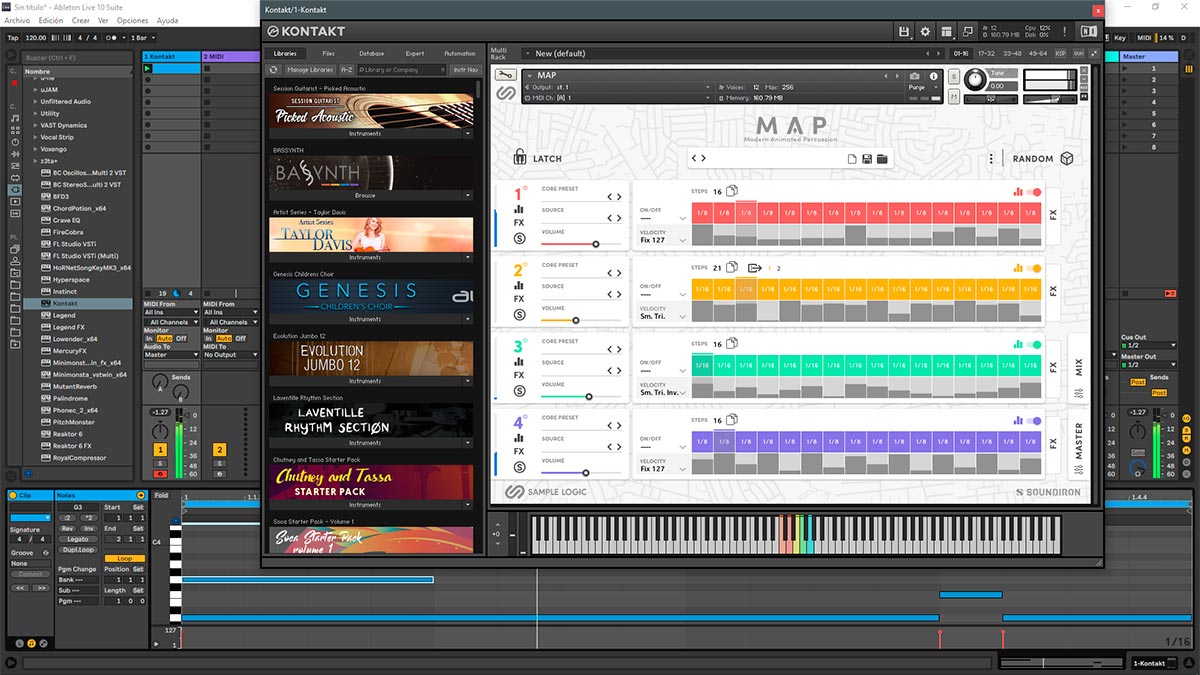This screenshot has width=1200, height=675.
Task: Switch to Kontakt Database tab
Action: [371, 53]
